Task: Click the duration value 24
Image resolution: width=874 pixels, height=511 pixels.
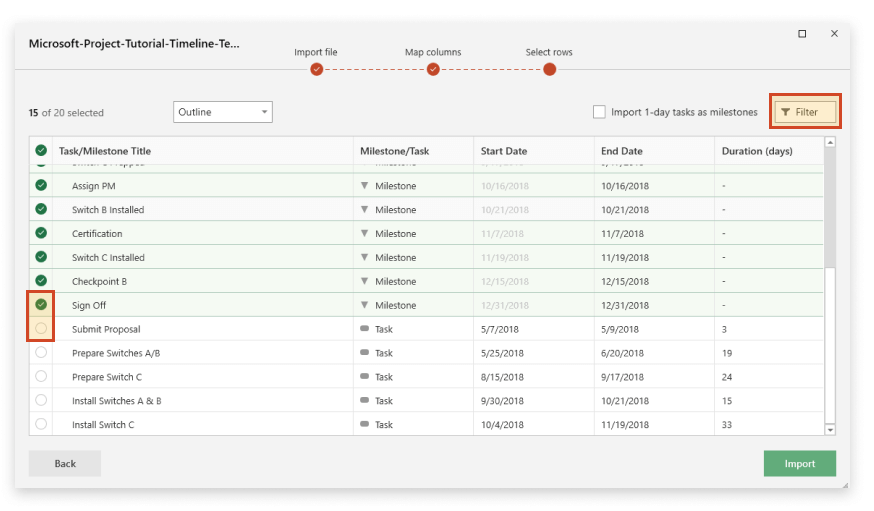Action: [x=727, y=377]
